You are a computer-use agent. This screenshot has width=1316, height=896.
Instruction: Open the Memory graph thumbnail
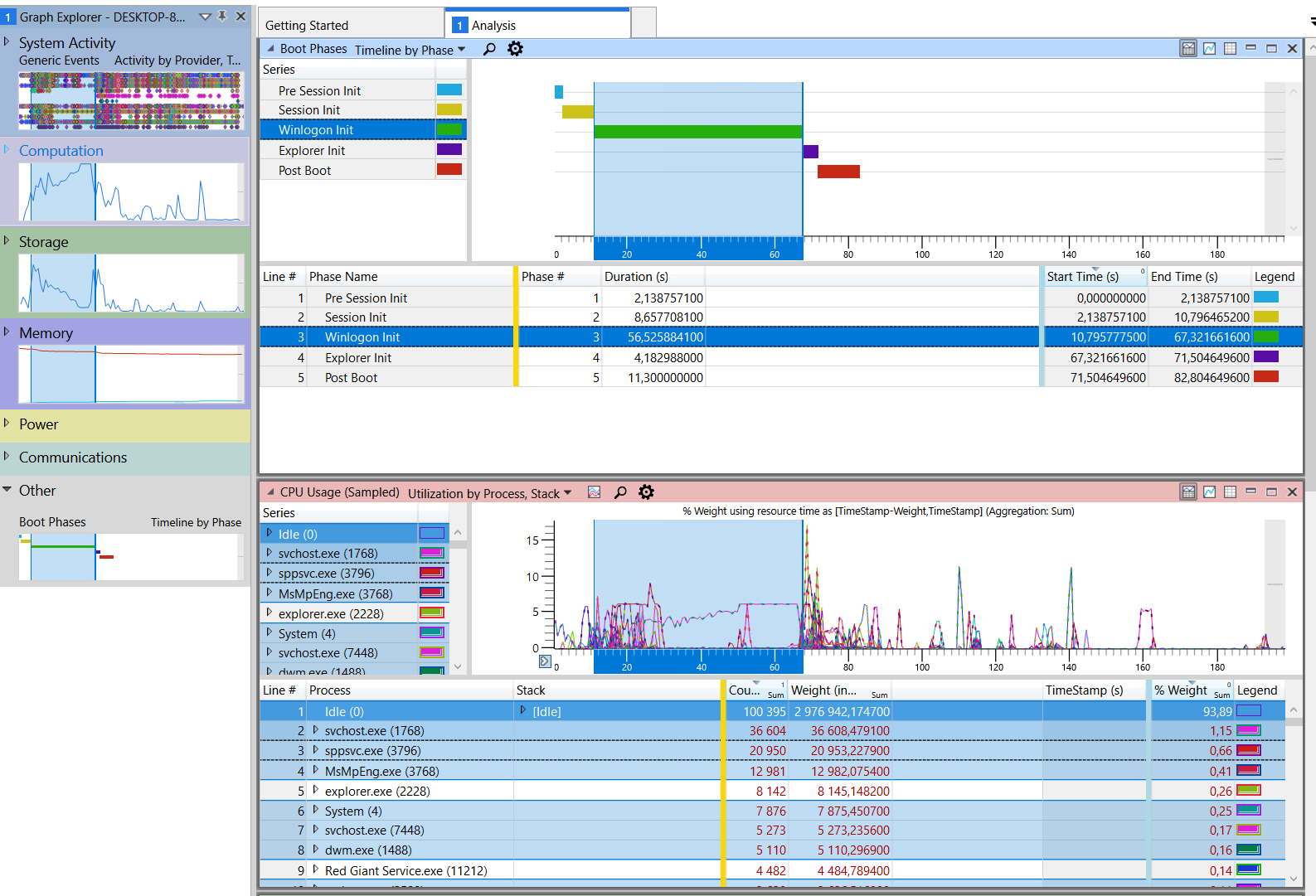131,374
